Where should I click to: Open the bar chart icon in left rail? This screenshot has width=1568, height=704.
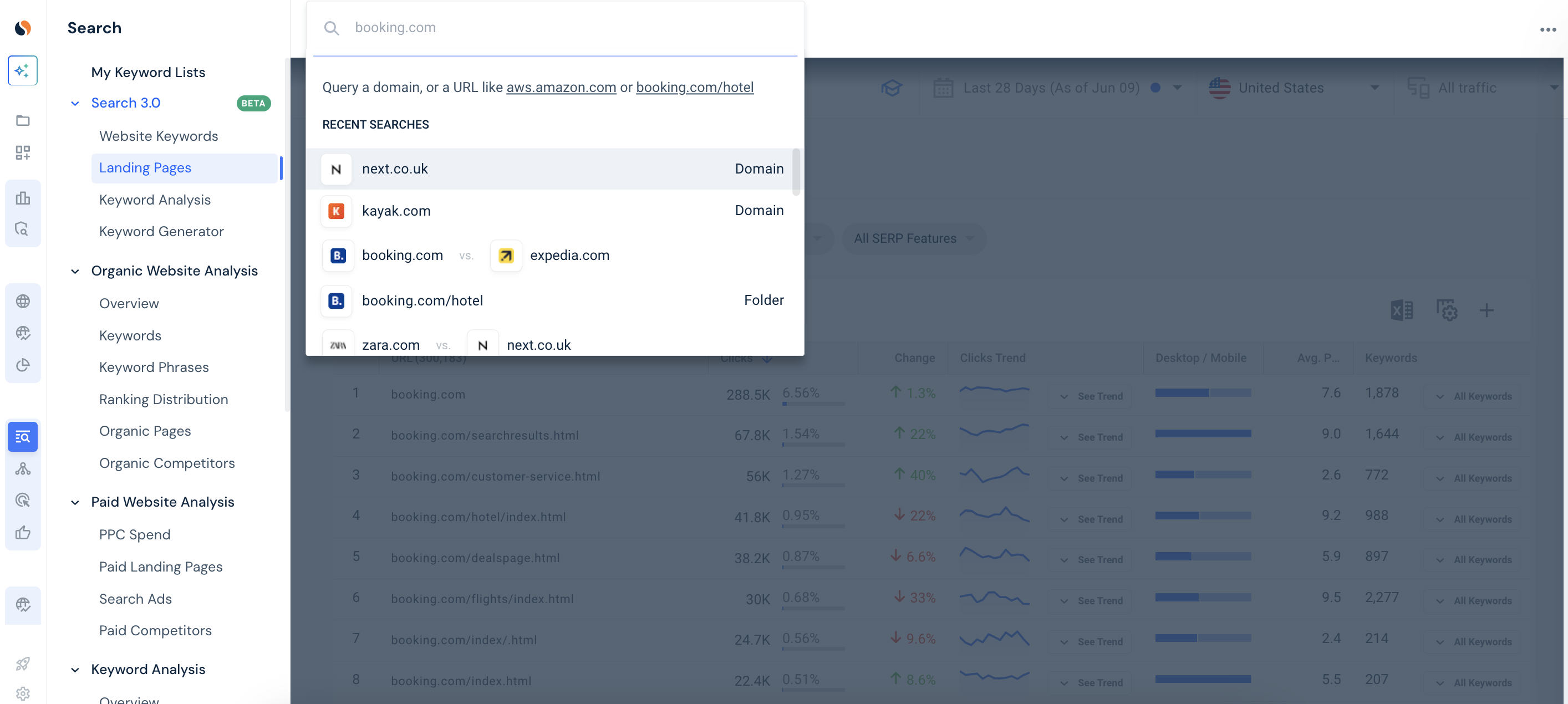23,198
